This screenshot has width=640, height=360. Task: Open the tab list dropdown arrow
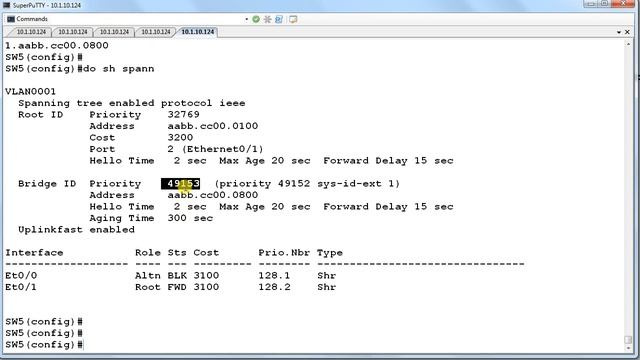click(619, 32)
